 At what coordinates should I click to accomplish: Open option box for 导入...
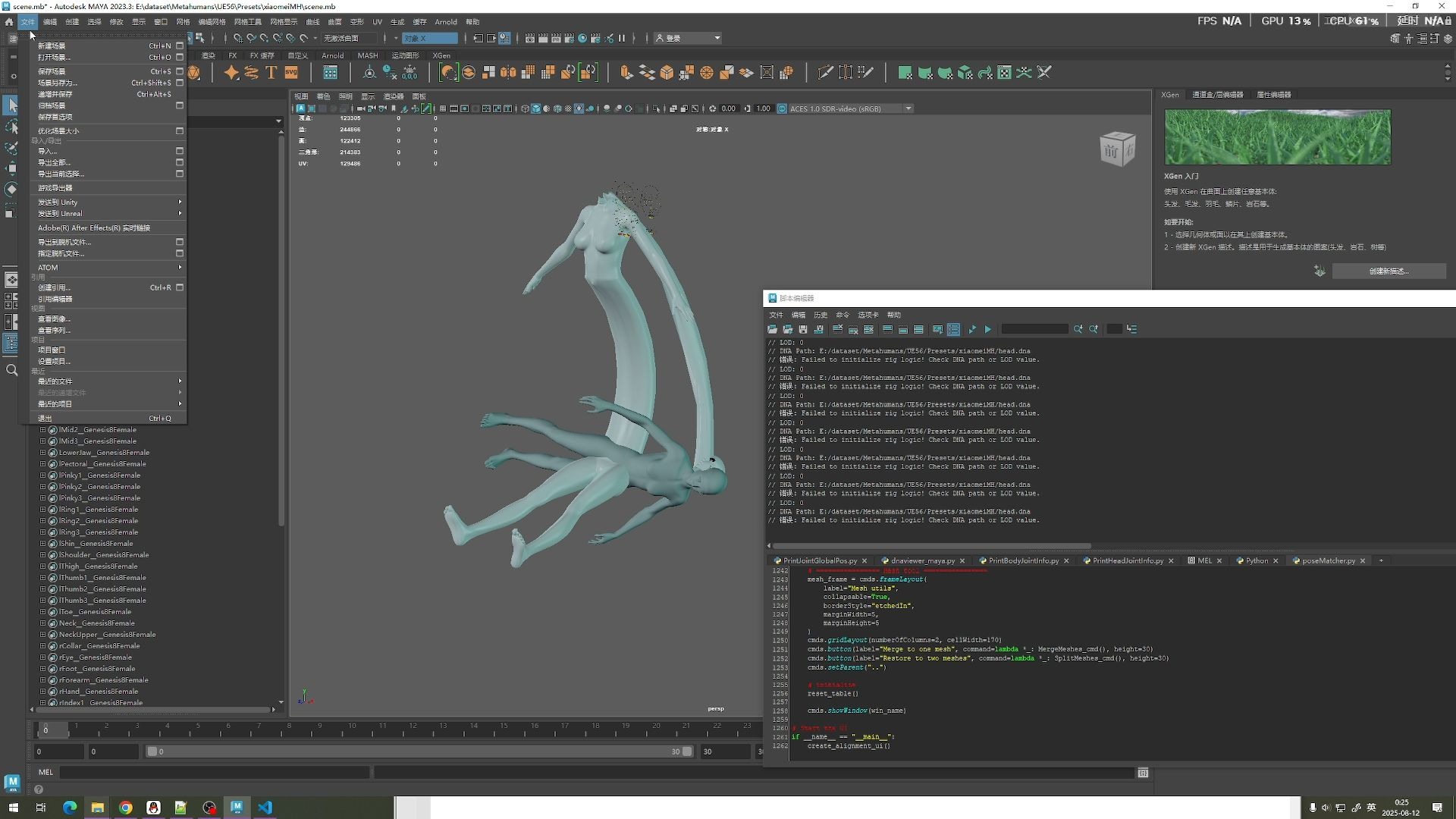(x=180, y=151)
